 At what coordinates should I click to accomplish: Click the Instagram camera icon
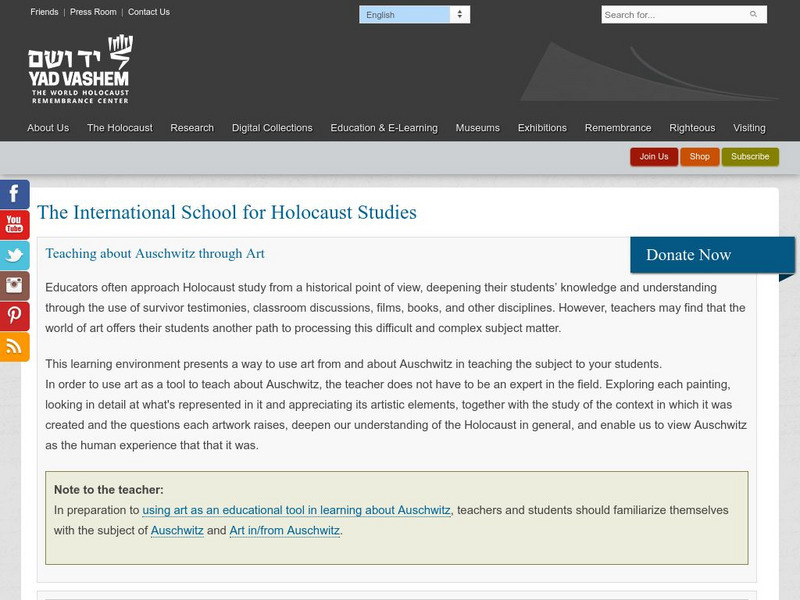click(14, 285)
